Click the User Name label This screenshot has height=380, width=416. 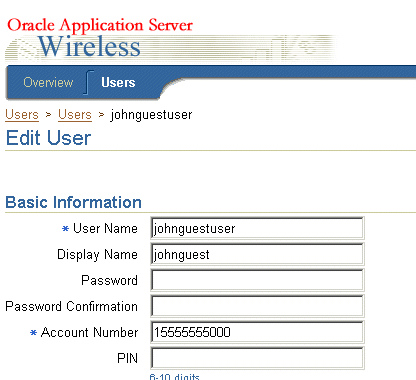pos(105,229)
